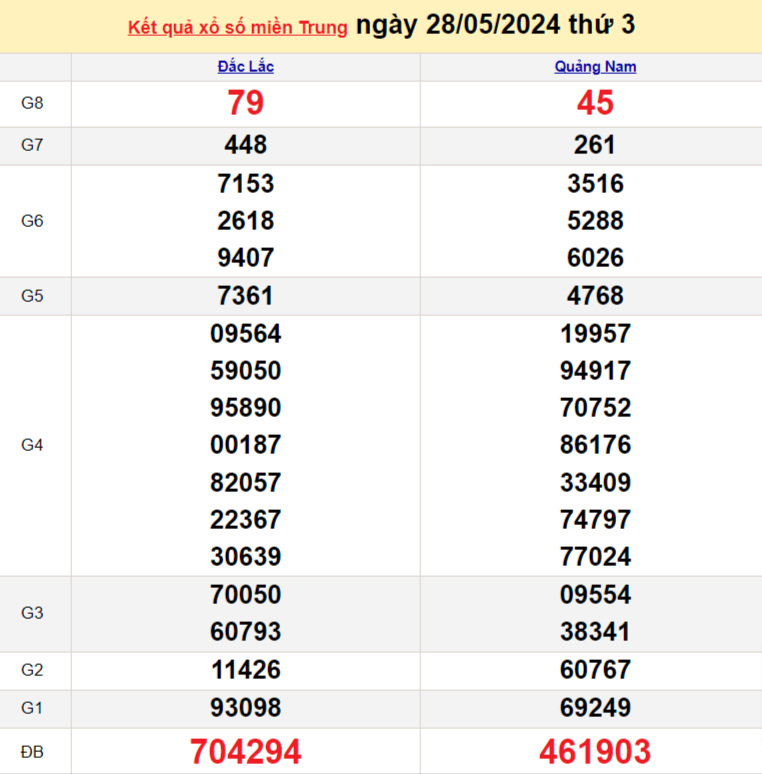The width and height of the screenshot is (762, 774).
Task: Select Đắc Lắc G1 number 93098
Action: [x=245, y=708]
